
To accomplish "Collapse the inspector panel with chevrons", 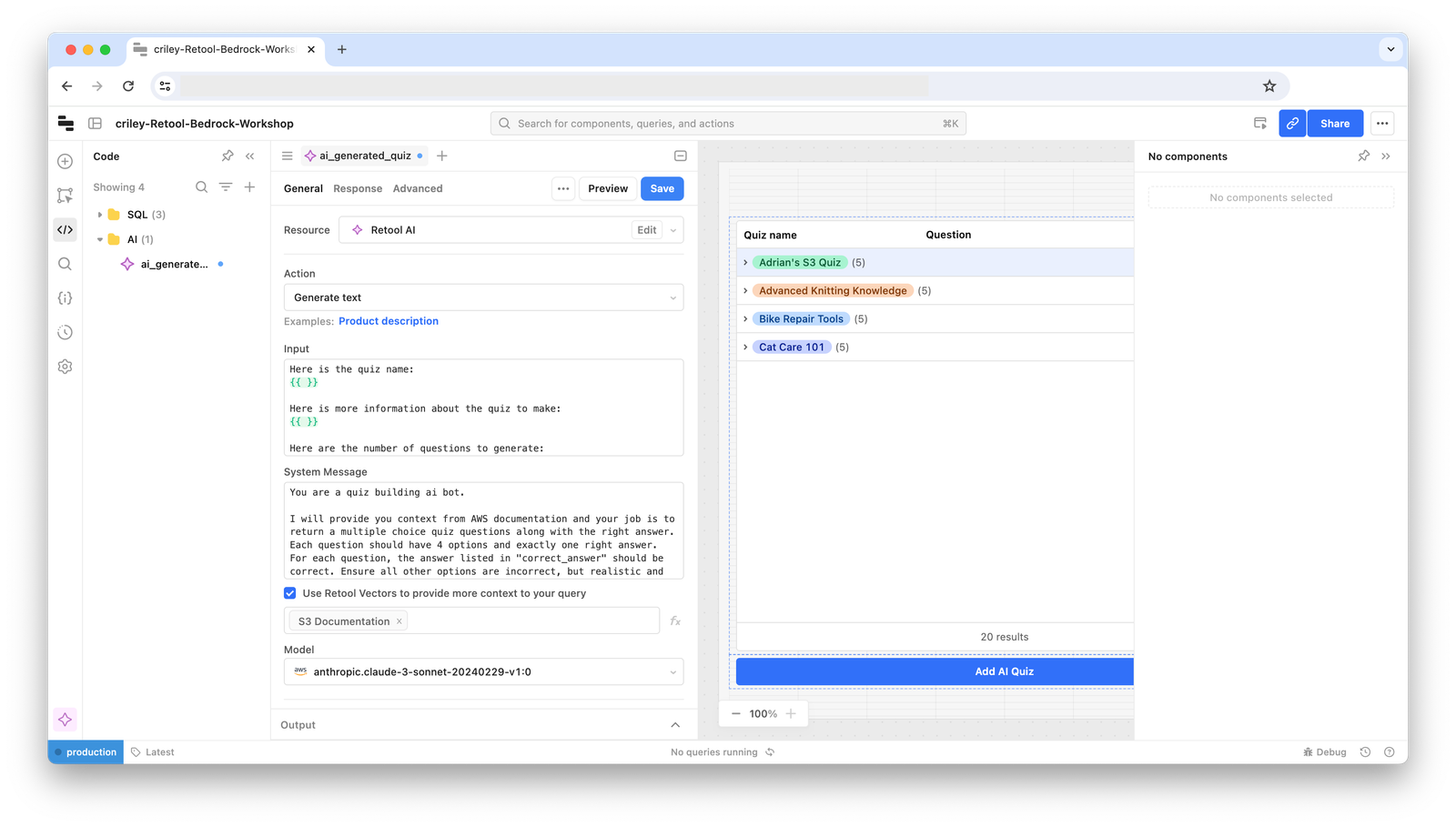I will point(1386,156).
